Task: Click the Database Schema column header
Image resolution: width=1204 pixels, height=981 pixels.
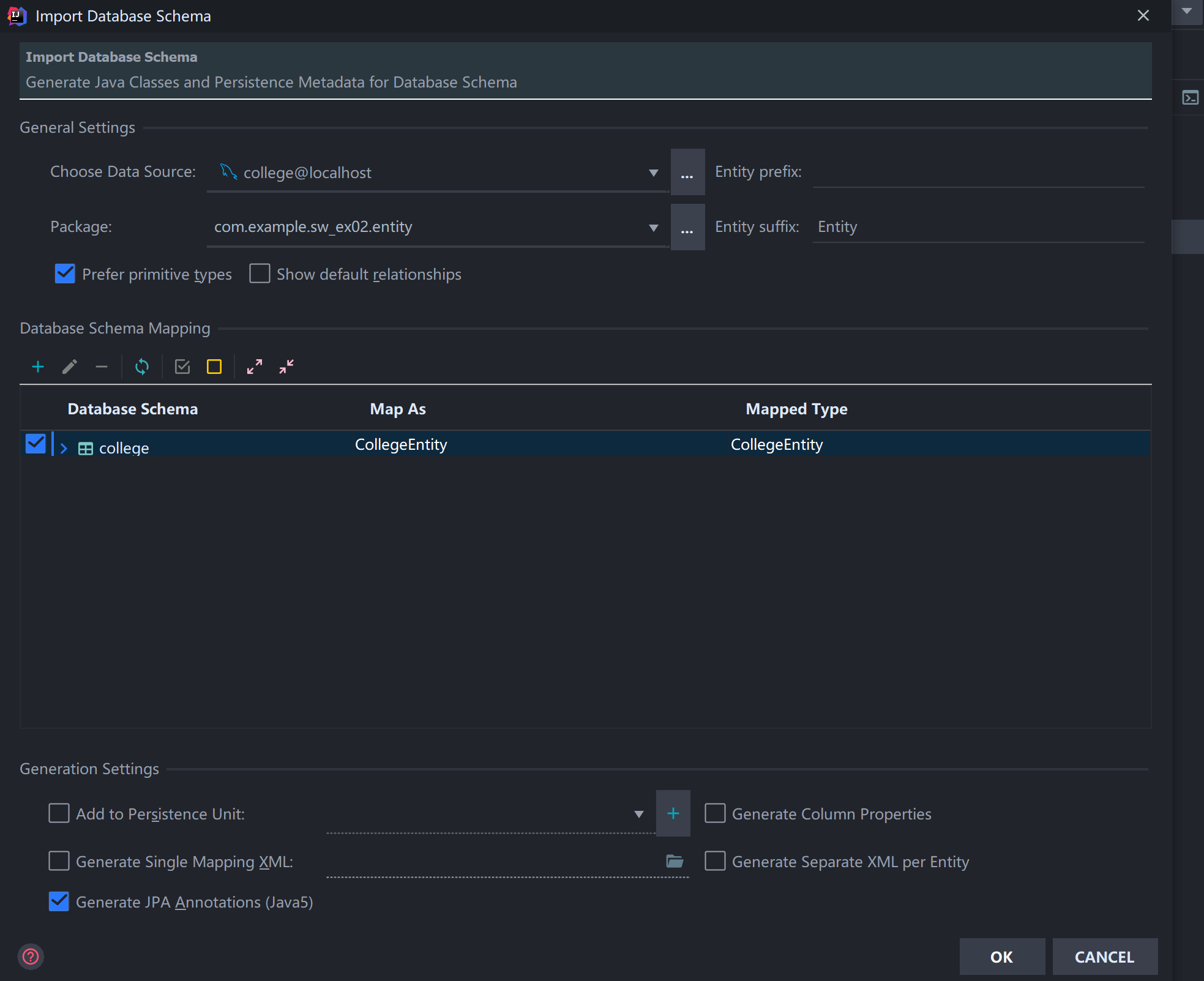Action: (x=133, y=409)
